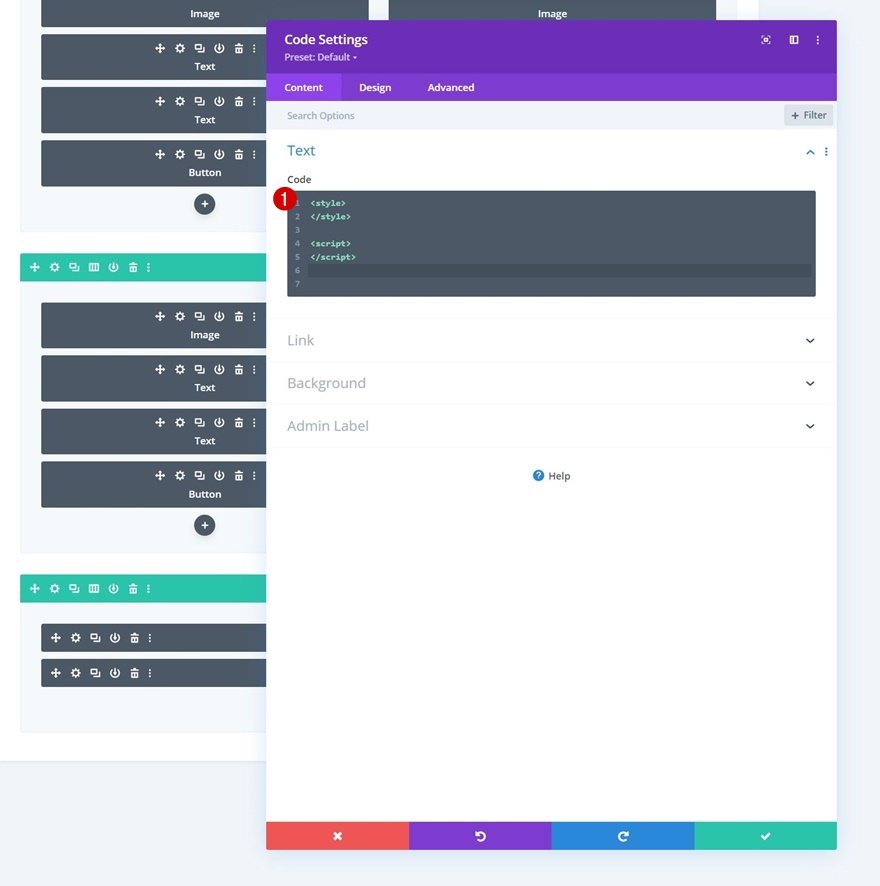Open the Image module's gear settings
The image size is (880, 886).
pyautogui.click(x=180, y=317)
